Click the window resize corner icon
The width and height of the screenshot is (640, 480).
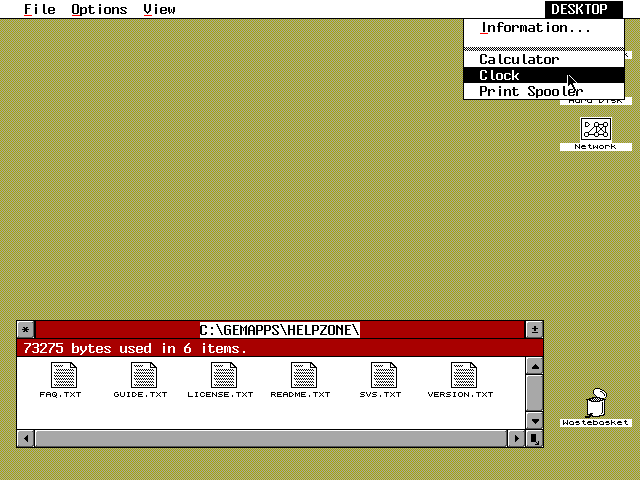point(535,439)
